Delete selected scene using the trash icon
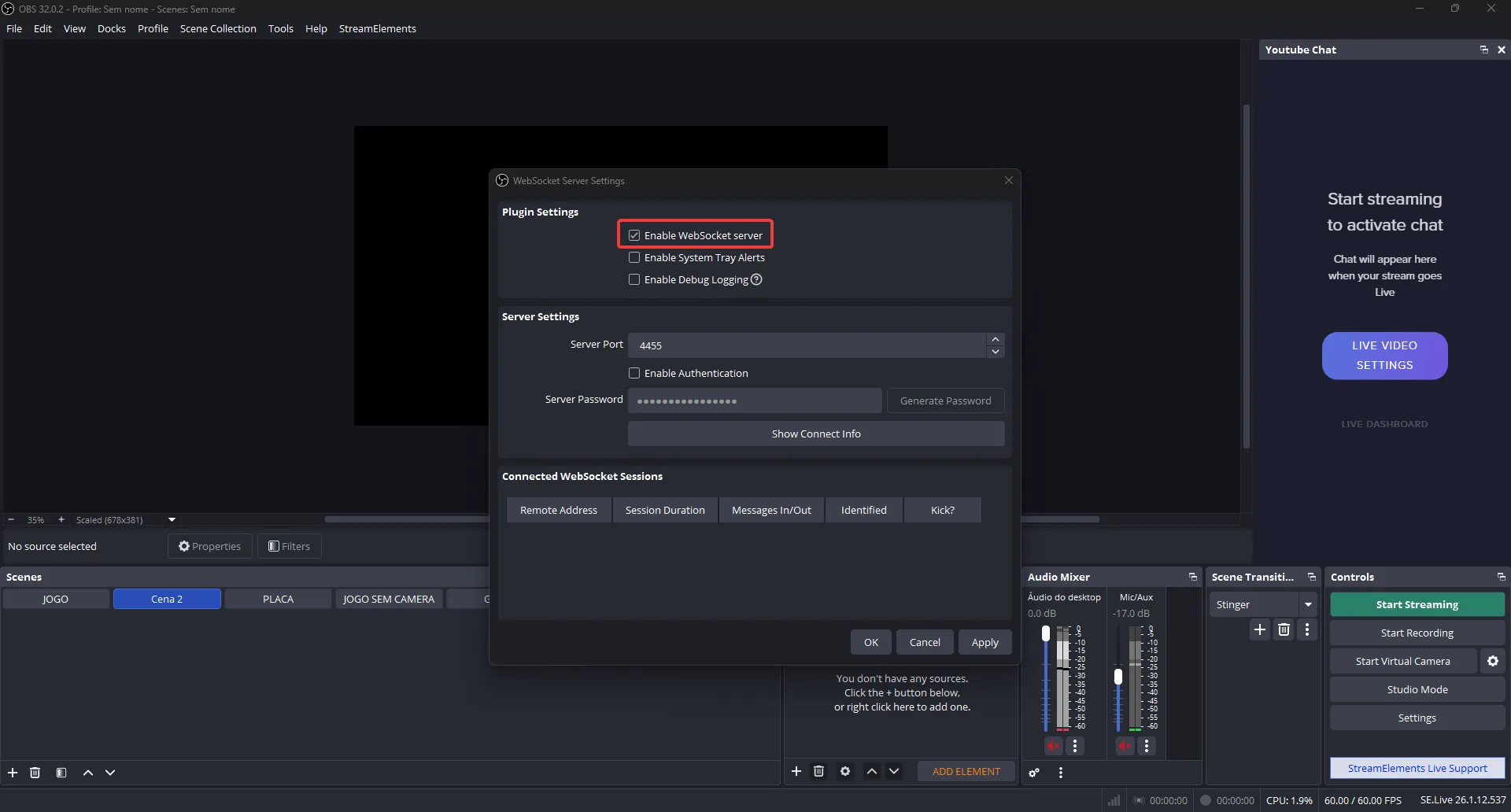 [x=35, y=773]
